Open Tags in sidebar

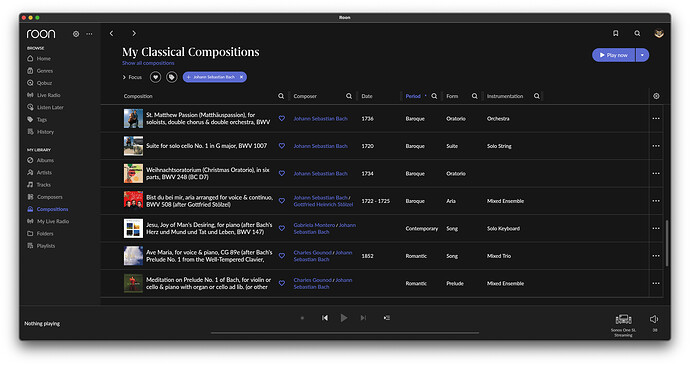[42, 120]
